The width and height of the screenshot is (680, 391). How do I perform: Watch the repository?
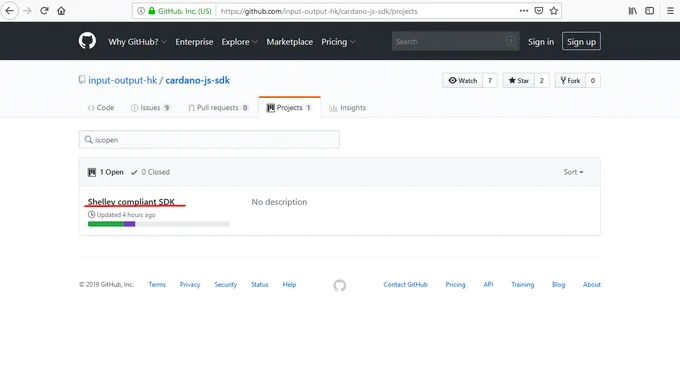(462, 81)
